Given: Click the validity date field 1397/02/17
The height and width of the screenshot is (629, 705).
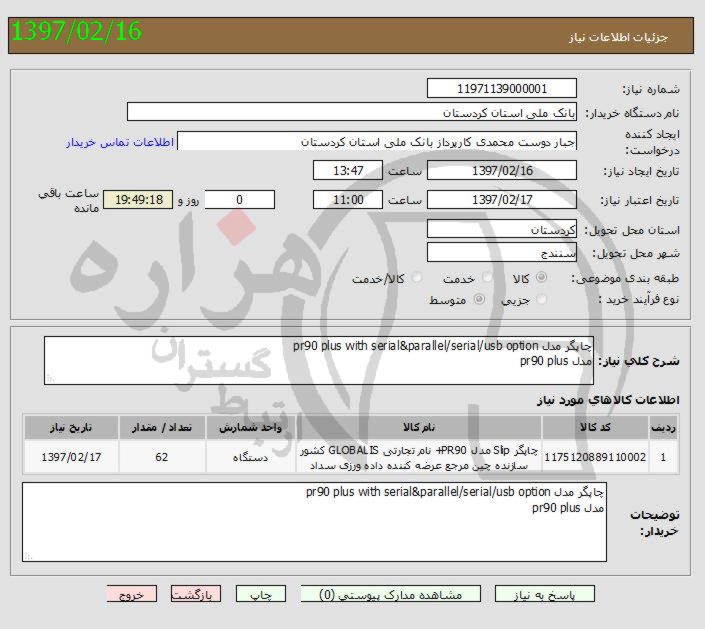Looking at the screenshot, I should [x=502, y=200].
